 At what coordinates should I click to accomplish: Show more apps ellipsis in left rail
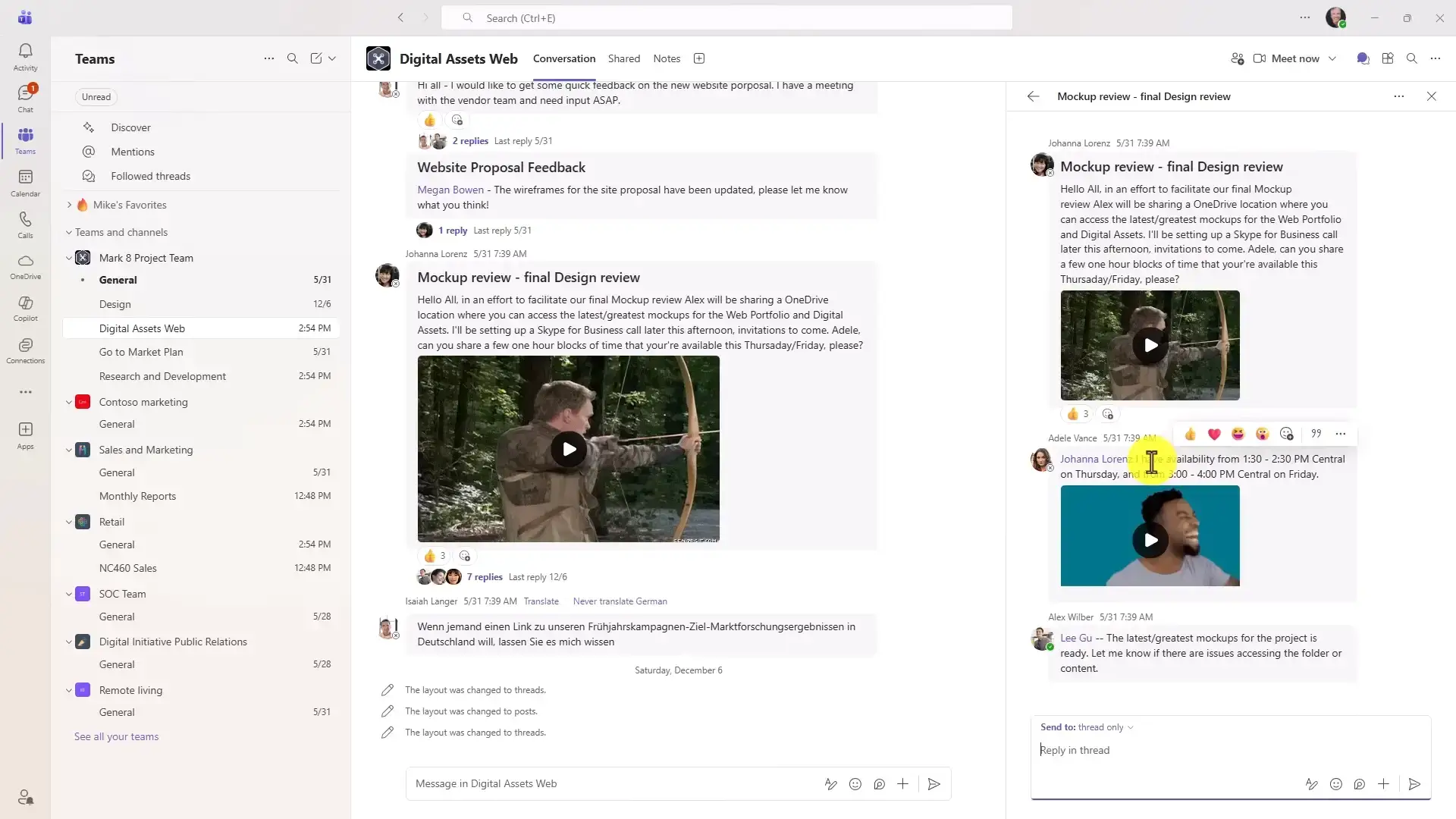pos(25,392)
